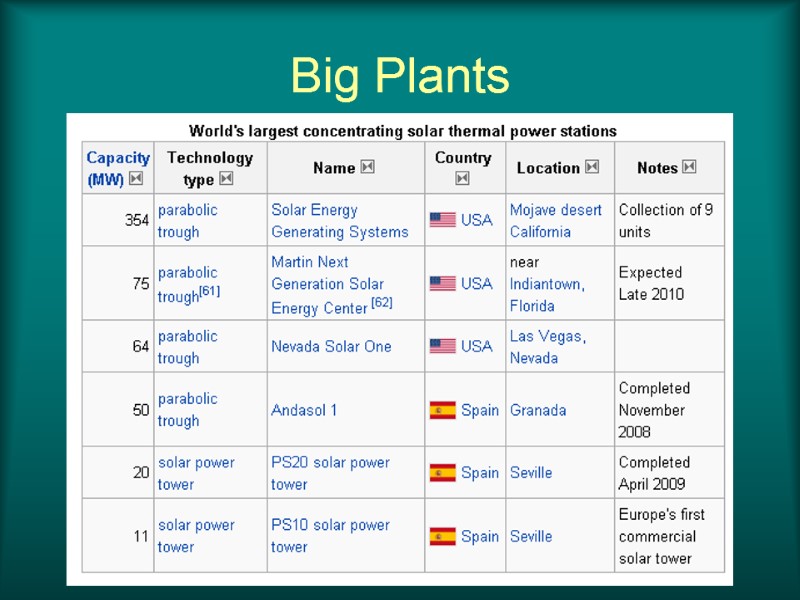Click the capacity value '75'
Image resolution: width=800 pixels, height=600 pixels.
pos(141,284)
